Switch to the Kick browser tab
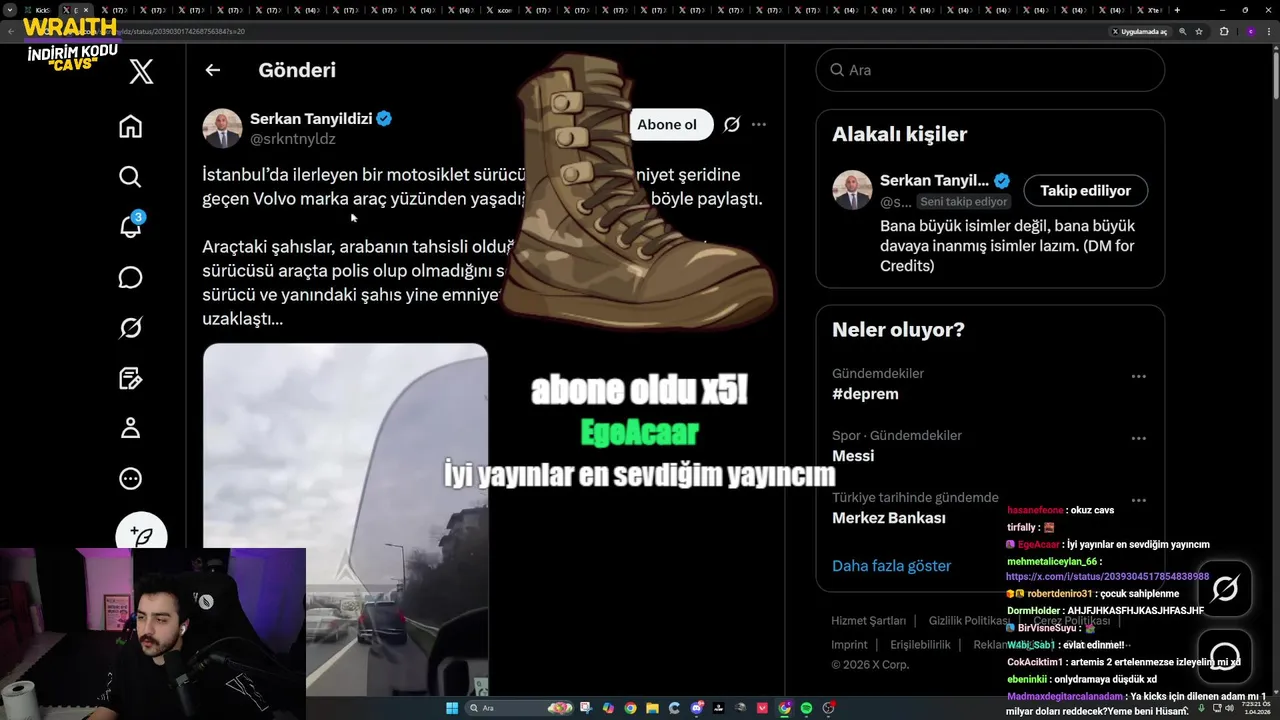Image resolution: width=1280 pixels, height=720 pixels. point(38,10)
